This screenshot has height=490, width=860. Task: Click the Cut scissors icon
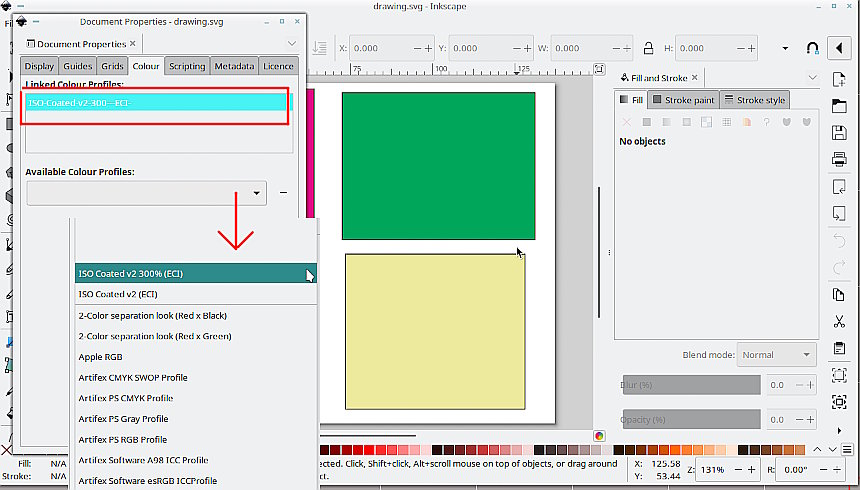coord(839,321)
